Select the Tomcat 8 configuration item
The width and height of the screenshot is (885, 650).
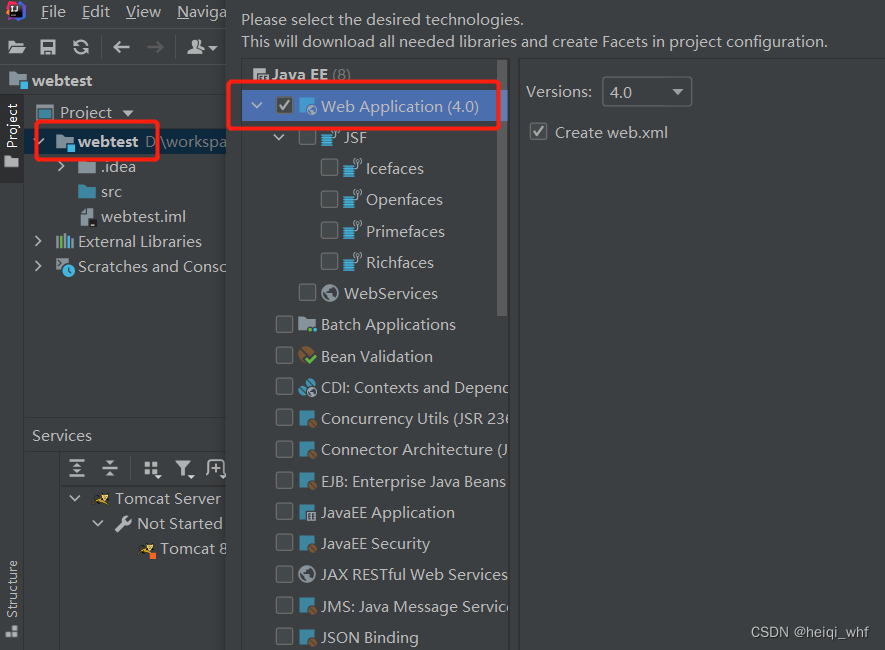182,548
